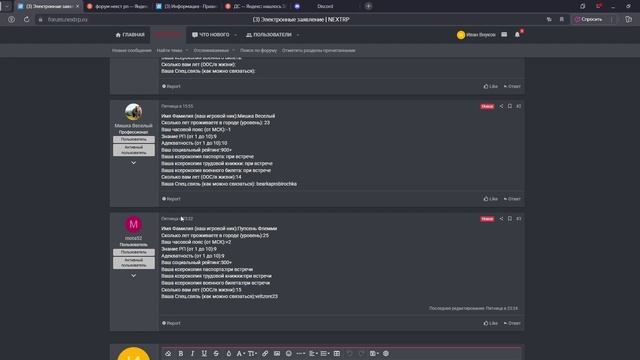Click the browser translate page icon
Viewport: 640px width, 360px height.
[549, 19]
